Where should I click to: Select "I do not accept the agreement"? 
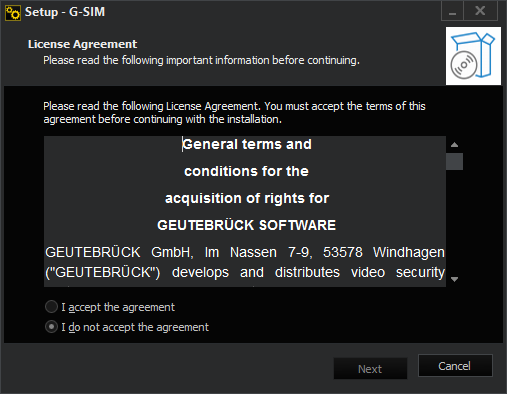tap(127, 327)
